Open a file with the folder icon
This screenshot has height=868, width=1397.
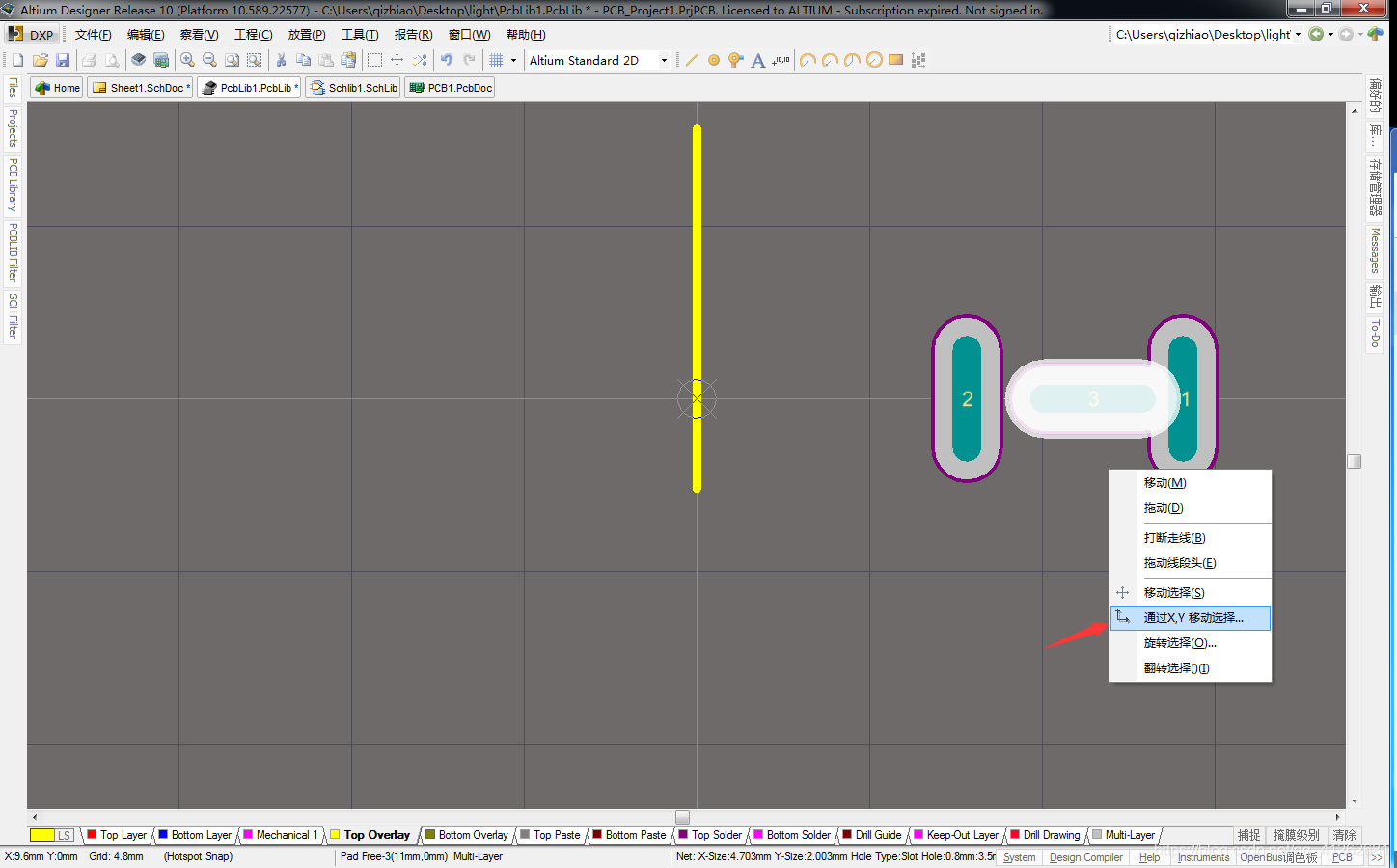coord(40,60)
